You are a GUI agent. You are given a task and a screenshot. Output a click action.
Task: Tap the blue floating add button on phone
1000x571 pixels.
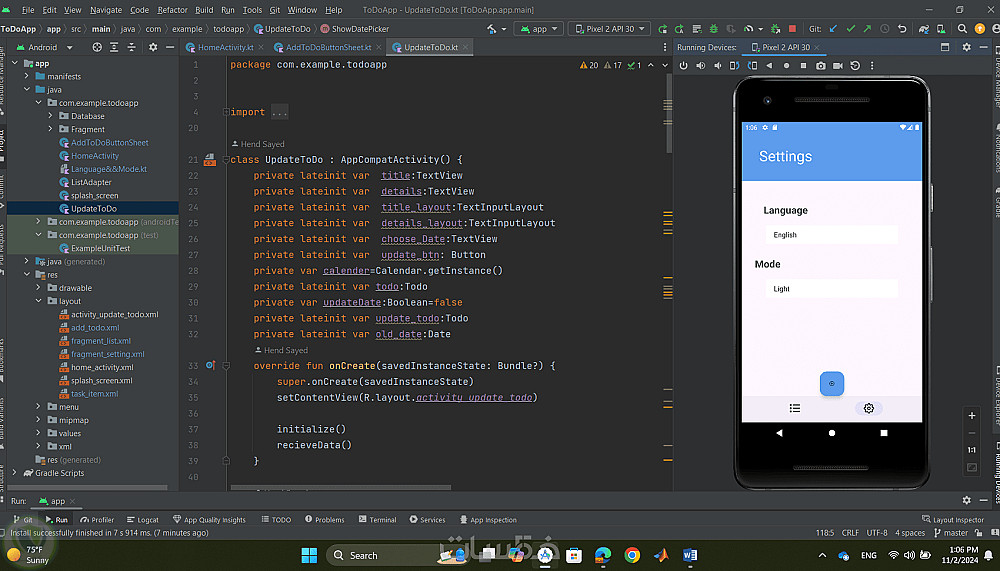point(832,383)
